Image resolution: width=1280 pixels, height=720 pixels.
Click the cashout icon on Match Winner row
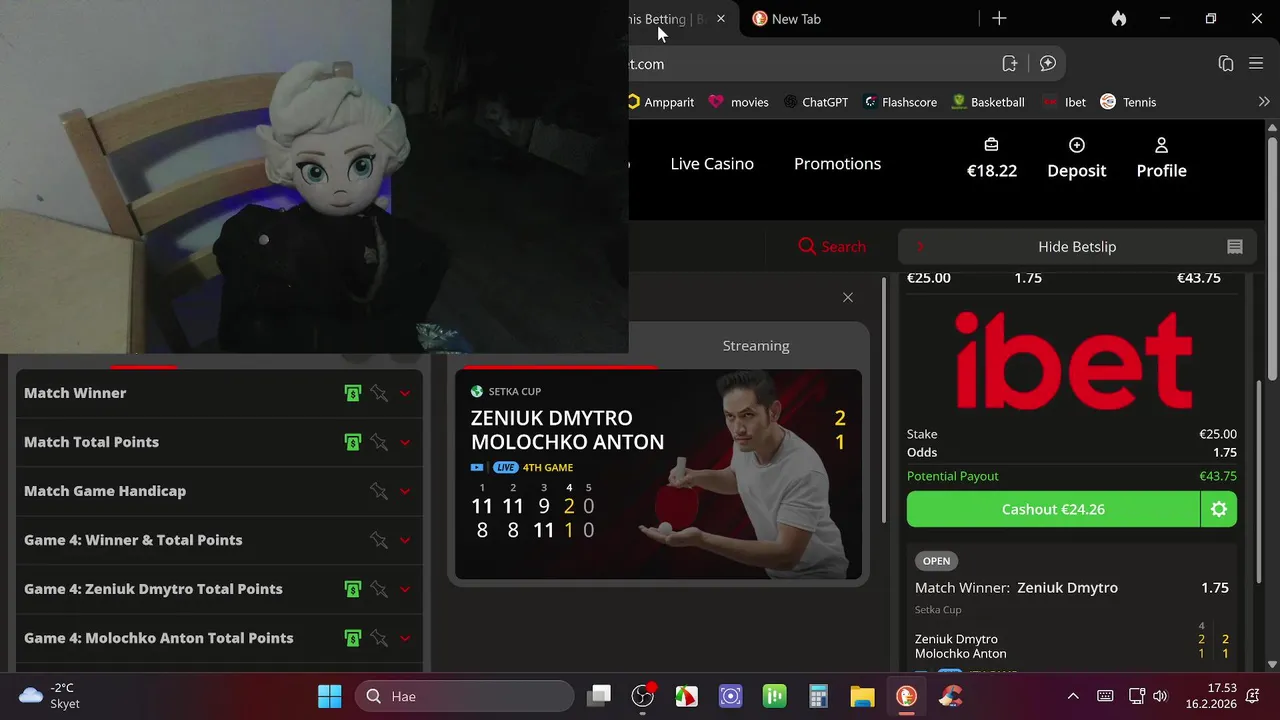[352, 393]
